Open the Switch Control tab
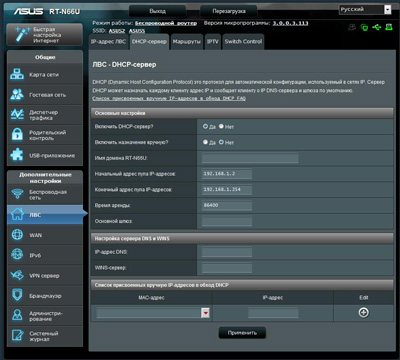Viewport: 400px width, 360px height. pos(243,42)
